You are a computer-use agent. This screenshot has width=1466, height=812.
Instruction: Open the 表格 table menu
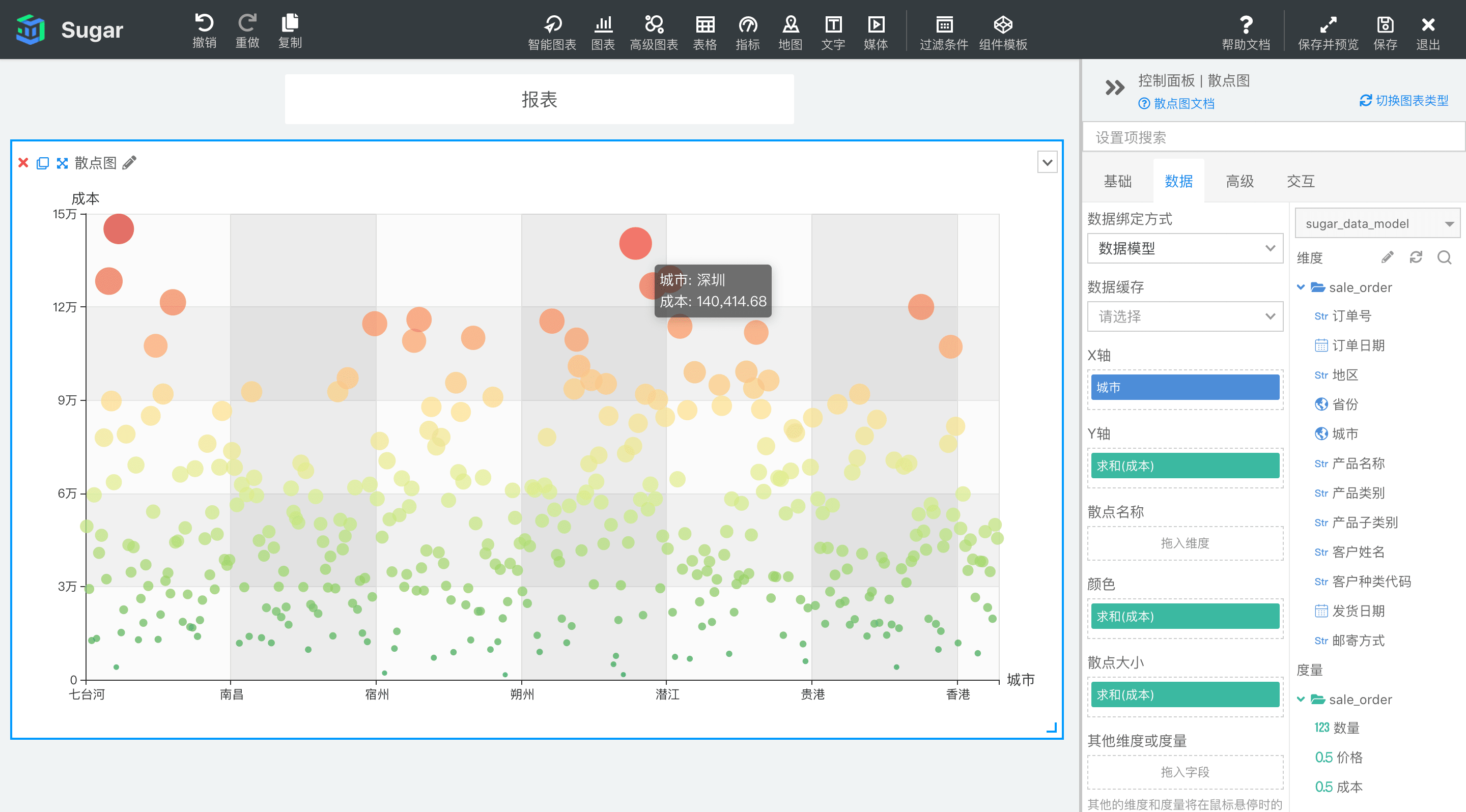point(704,33)
